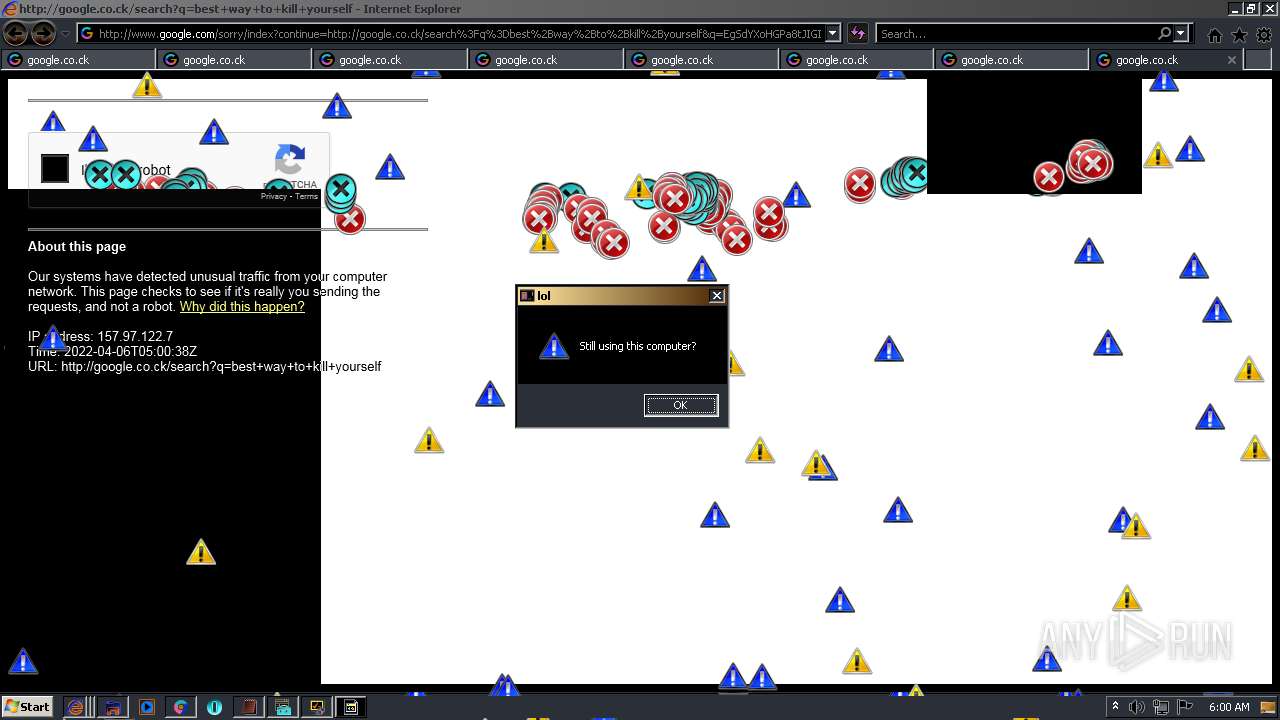Click the refresh button beside address bar
1280x720 pixels.
point(858,34)
